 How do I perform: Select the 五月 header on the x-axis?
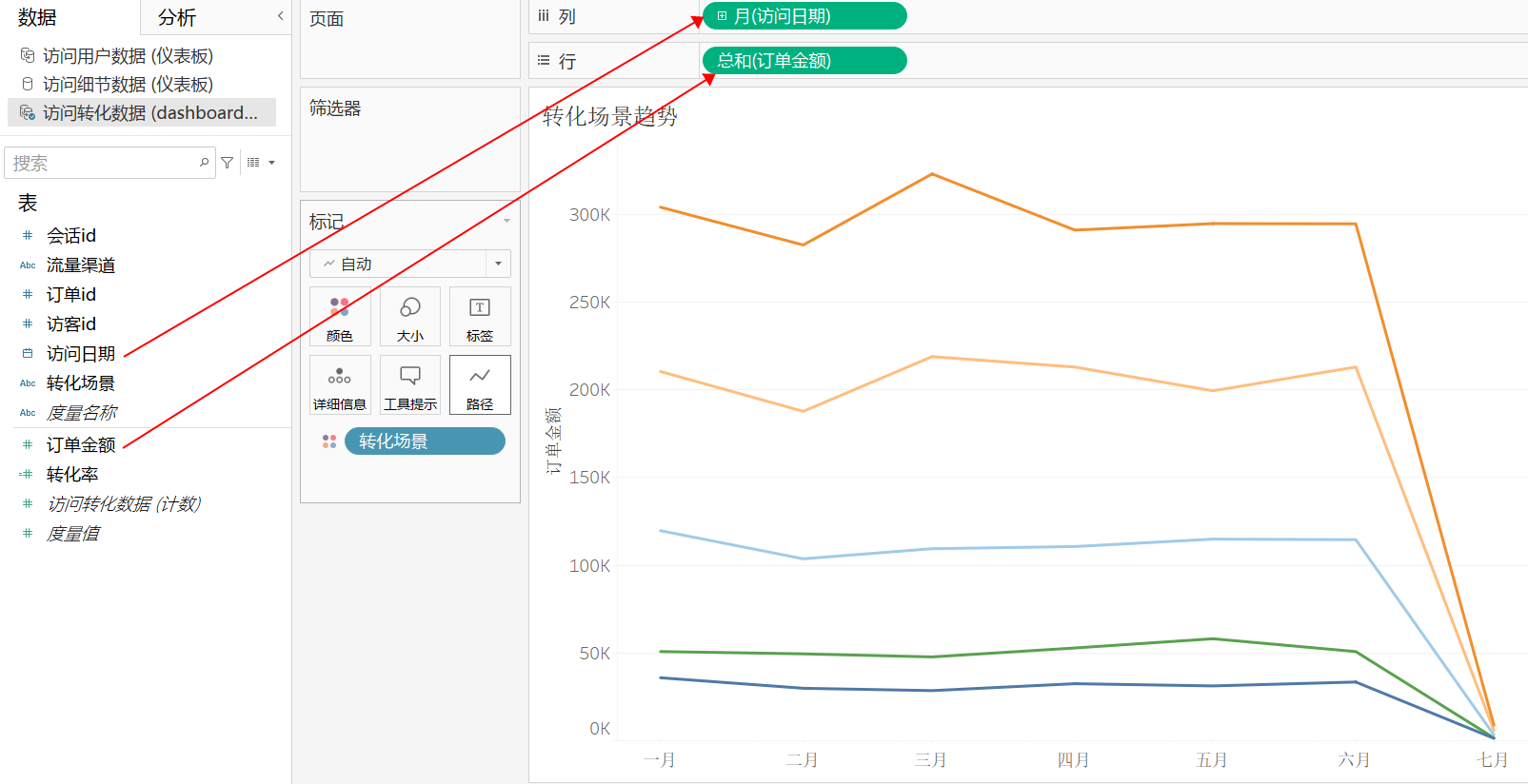1212,759
